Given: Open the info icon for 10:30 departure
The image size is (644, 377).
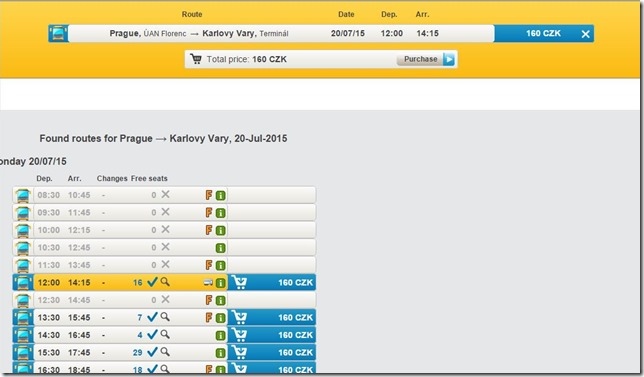Looking at the screenshot, I should click(221, 248).
